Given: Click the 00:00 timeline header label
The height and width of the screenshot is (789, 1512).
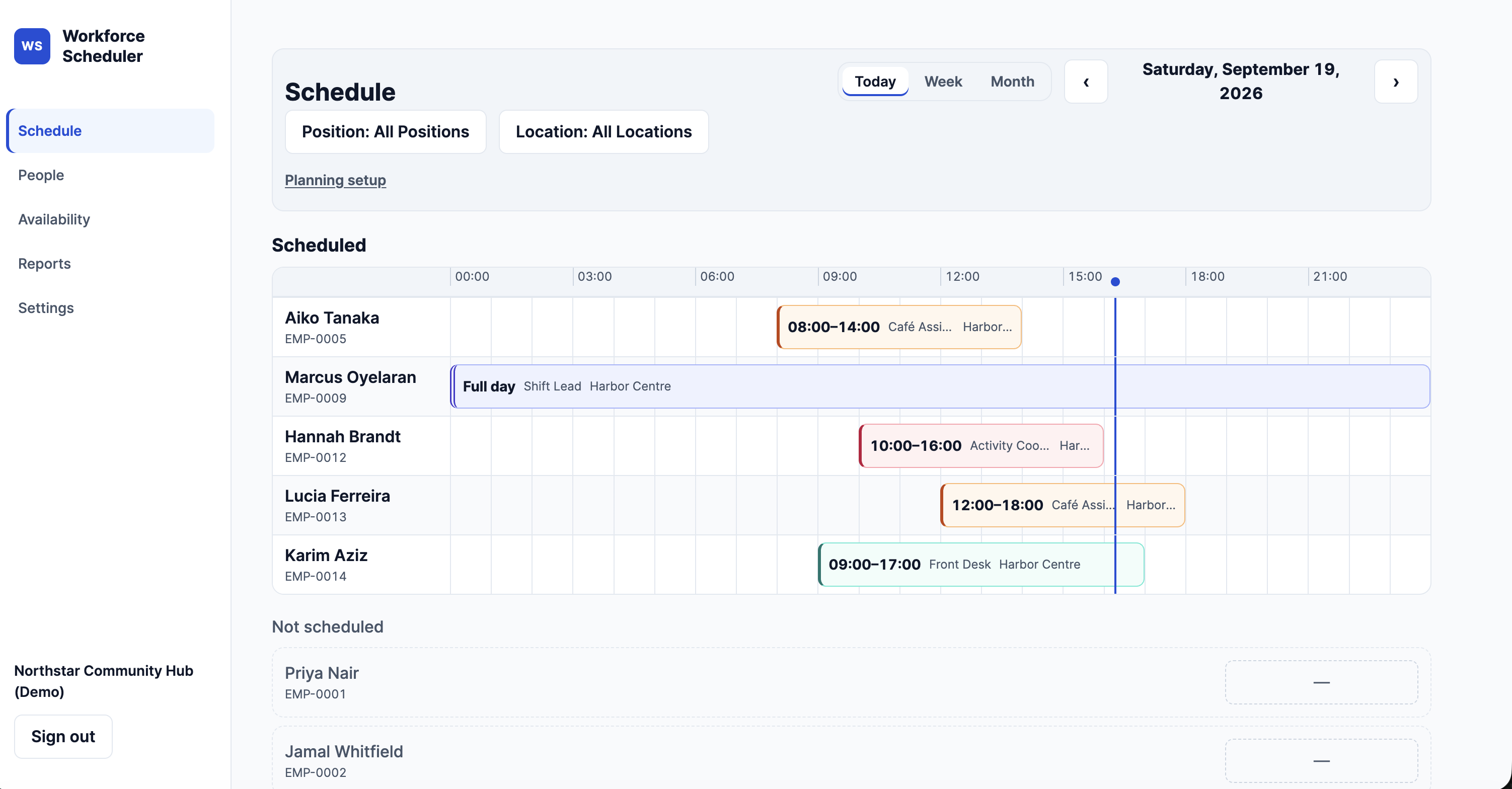Looking at the screenshot, I should 472,276.
